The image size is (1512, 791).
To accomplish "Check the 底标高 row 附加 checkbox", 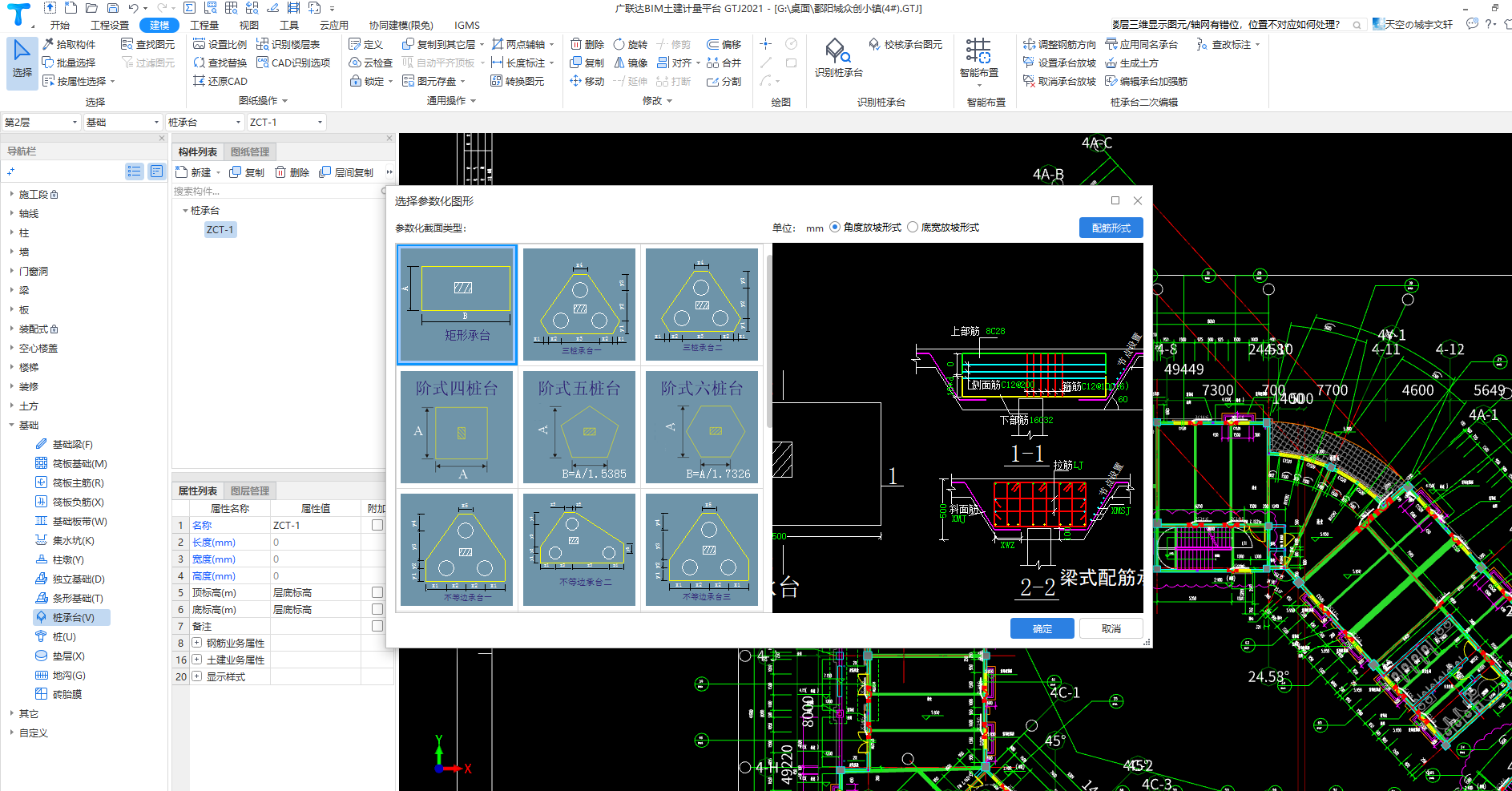I will [377, 609].
